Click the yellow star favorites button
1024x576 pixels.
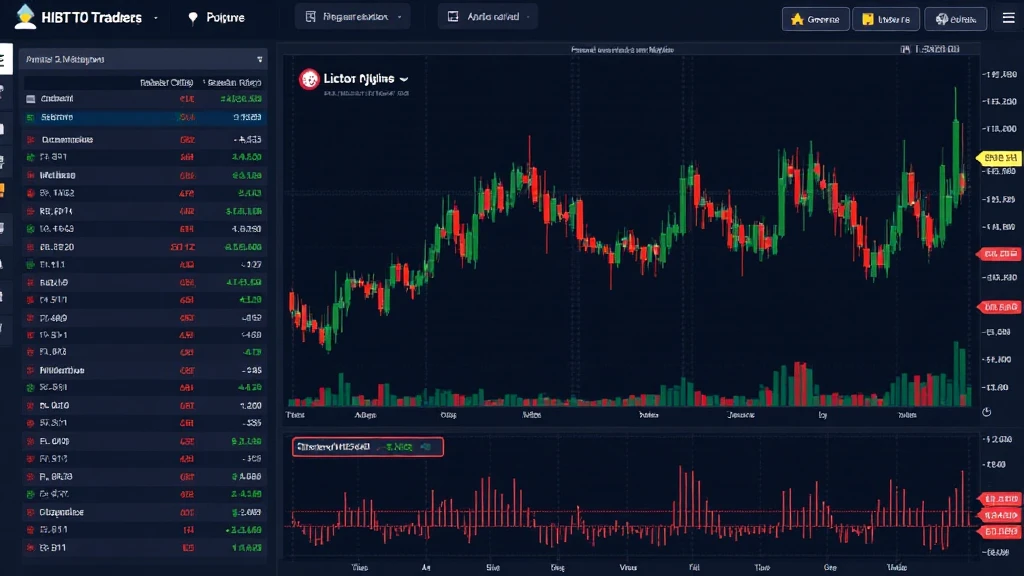(815, 18)
